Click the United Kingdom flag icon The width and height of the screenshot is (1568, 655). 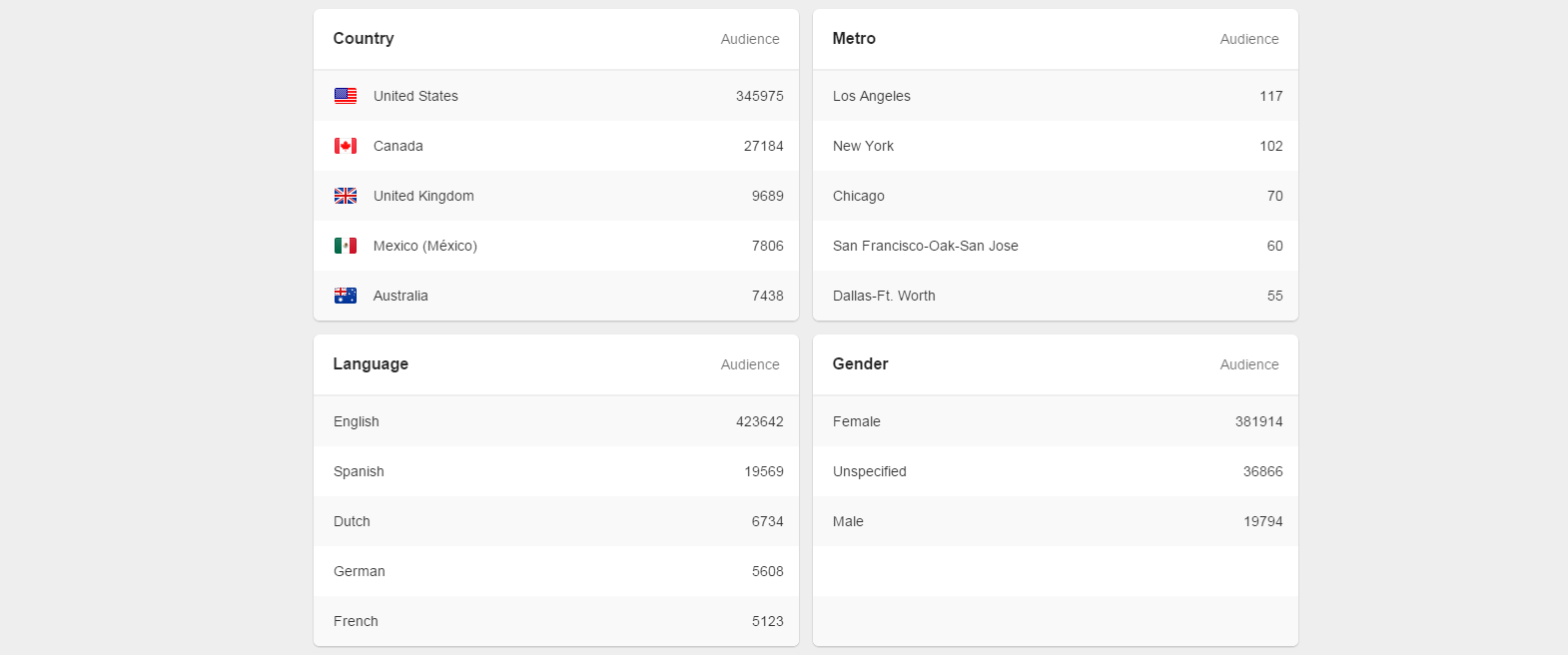click(x=346, y=196)
